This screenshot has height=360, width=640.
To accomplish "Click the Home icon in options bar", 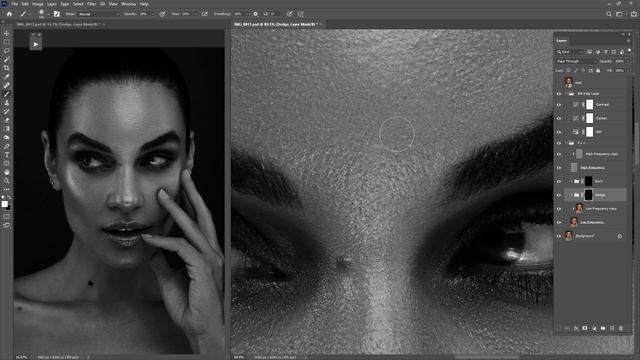I will click(9, 14).
